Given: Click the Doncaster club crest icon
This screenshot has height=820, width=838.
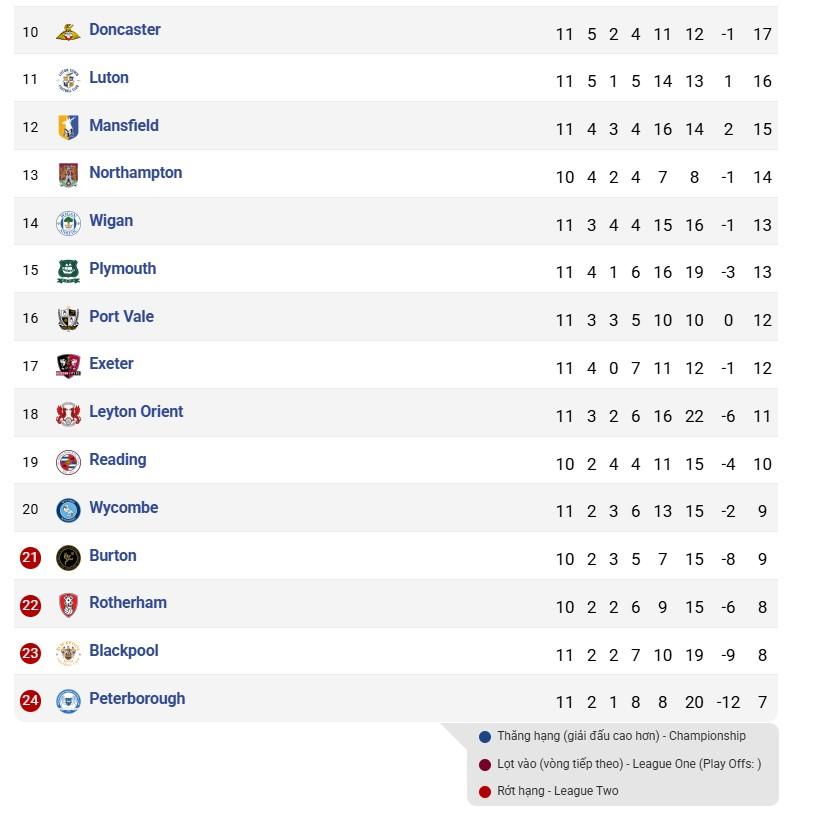Looking at the screenshot, I should tap(68, 32).
